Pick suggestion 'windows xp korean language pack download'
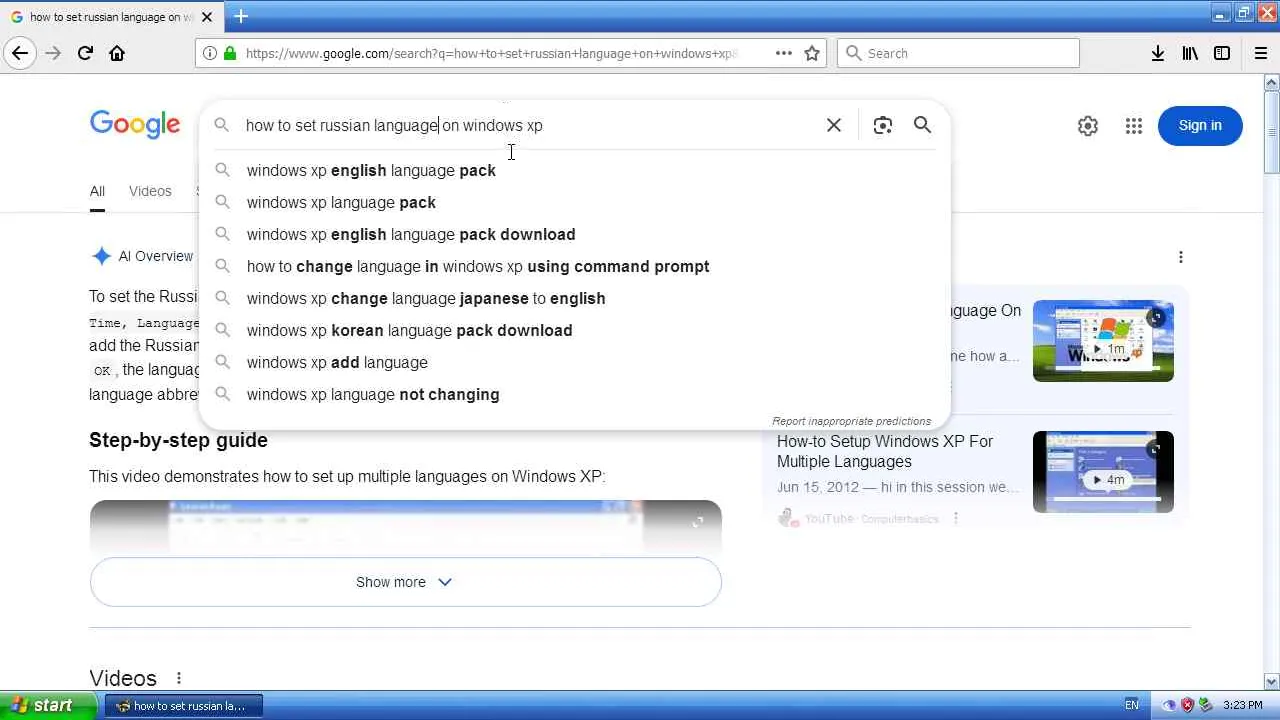 pos(575,330)
